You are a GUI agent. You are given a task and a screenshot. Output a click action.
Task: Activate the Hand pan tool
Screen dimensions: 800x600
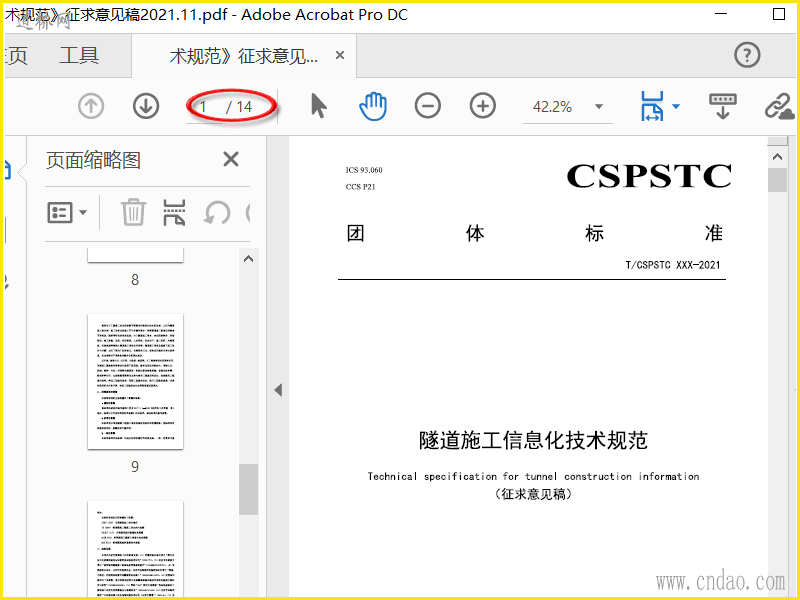click(x=373, y=106)
